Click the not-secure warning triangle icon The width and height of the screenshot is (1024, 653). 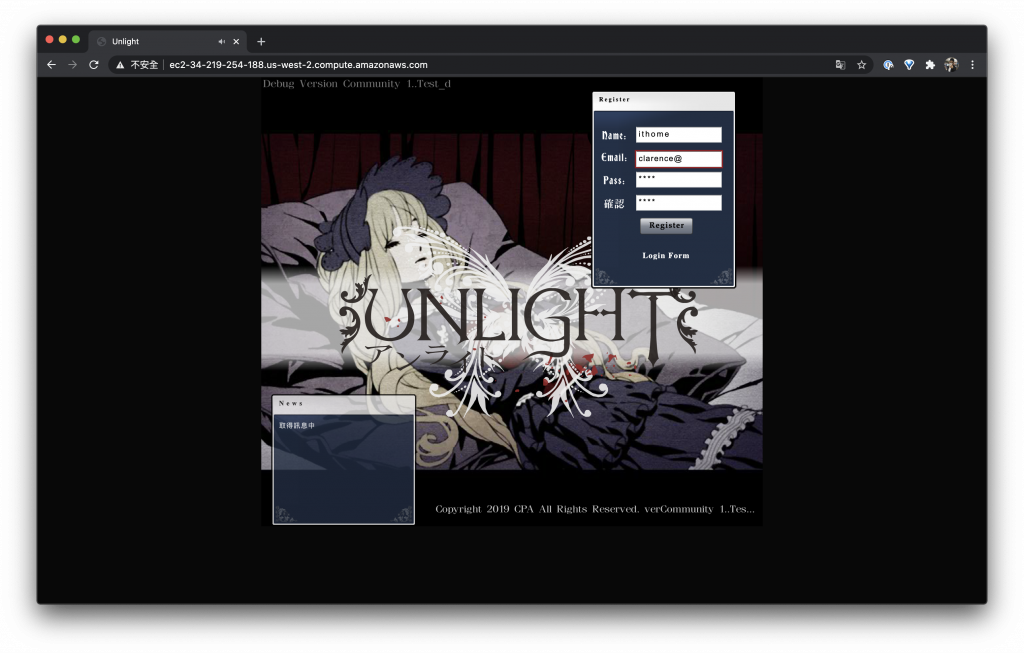[x=120, y=65]
